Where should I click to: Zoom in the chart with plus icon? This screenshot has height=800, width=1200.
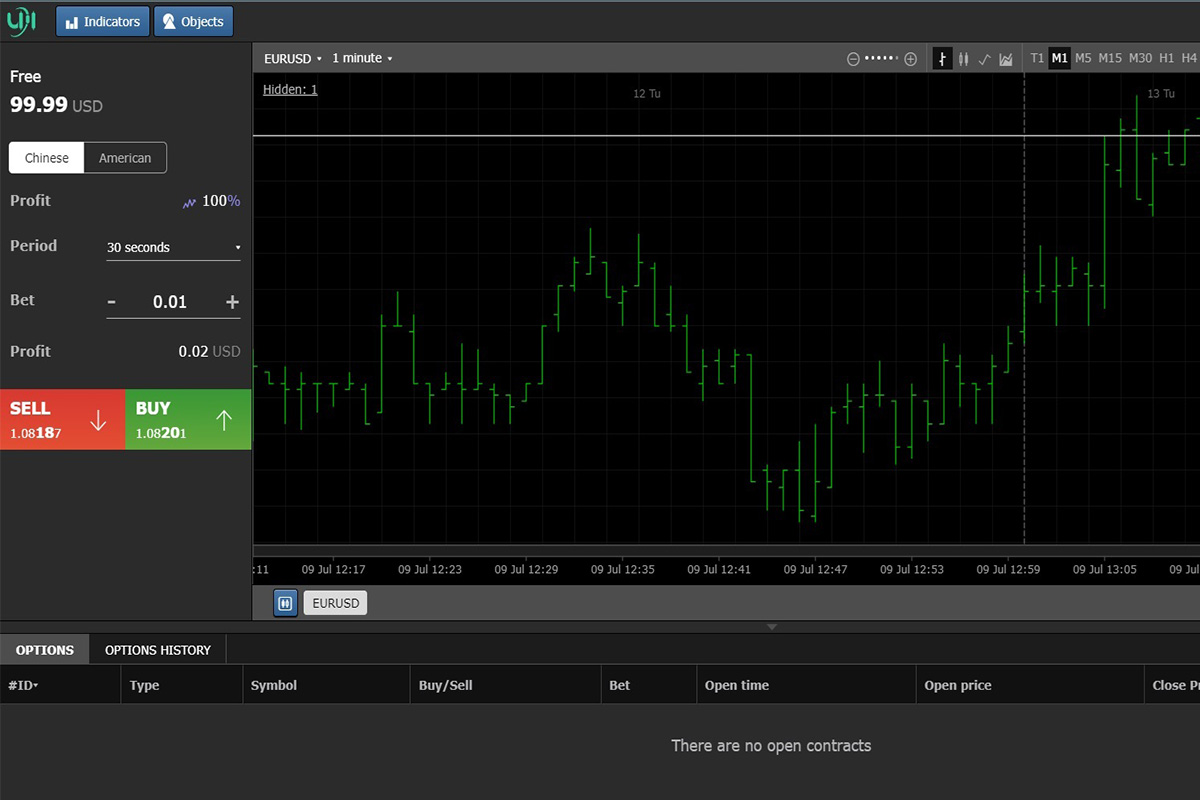pos(910,59)
